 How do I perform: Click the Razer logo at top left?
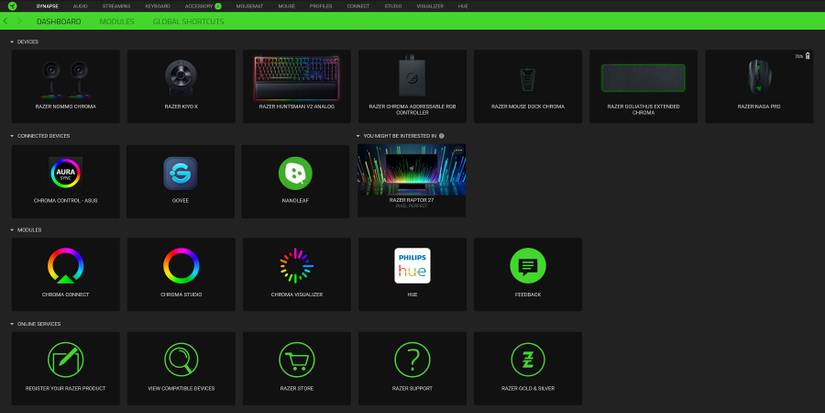pos(12,6)
